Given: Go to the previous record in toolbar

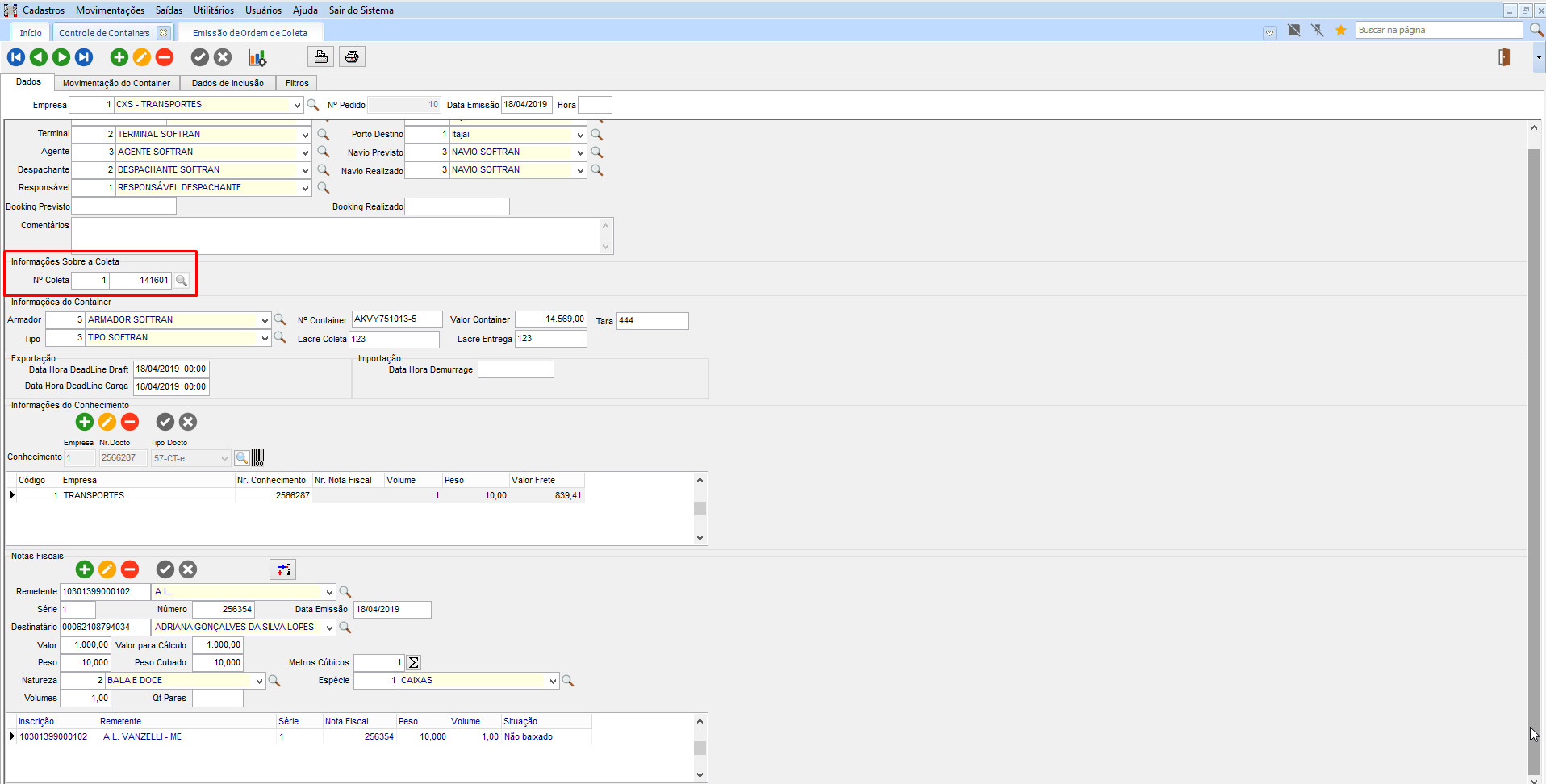Looking at the screenshot, I should coord(39,57).
